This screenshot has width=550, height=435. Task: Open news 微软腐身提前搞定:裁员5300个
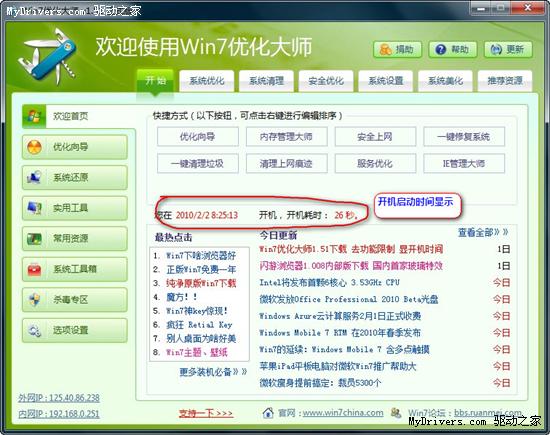pos(320,383)
